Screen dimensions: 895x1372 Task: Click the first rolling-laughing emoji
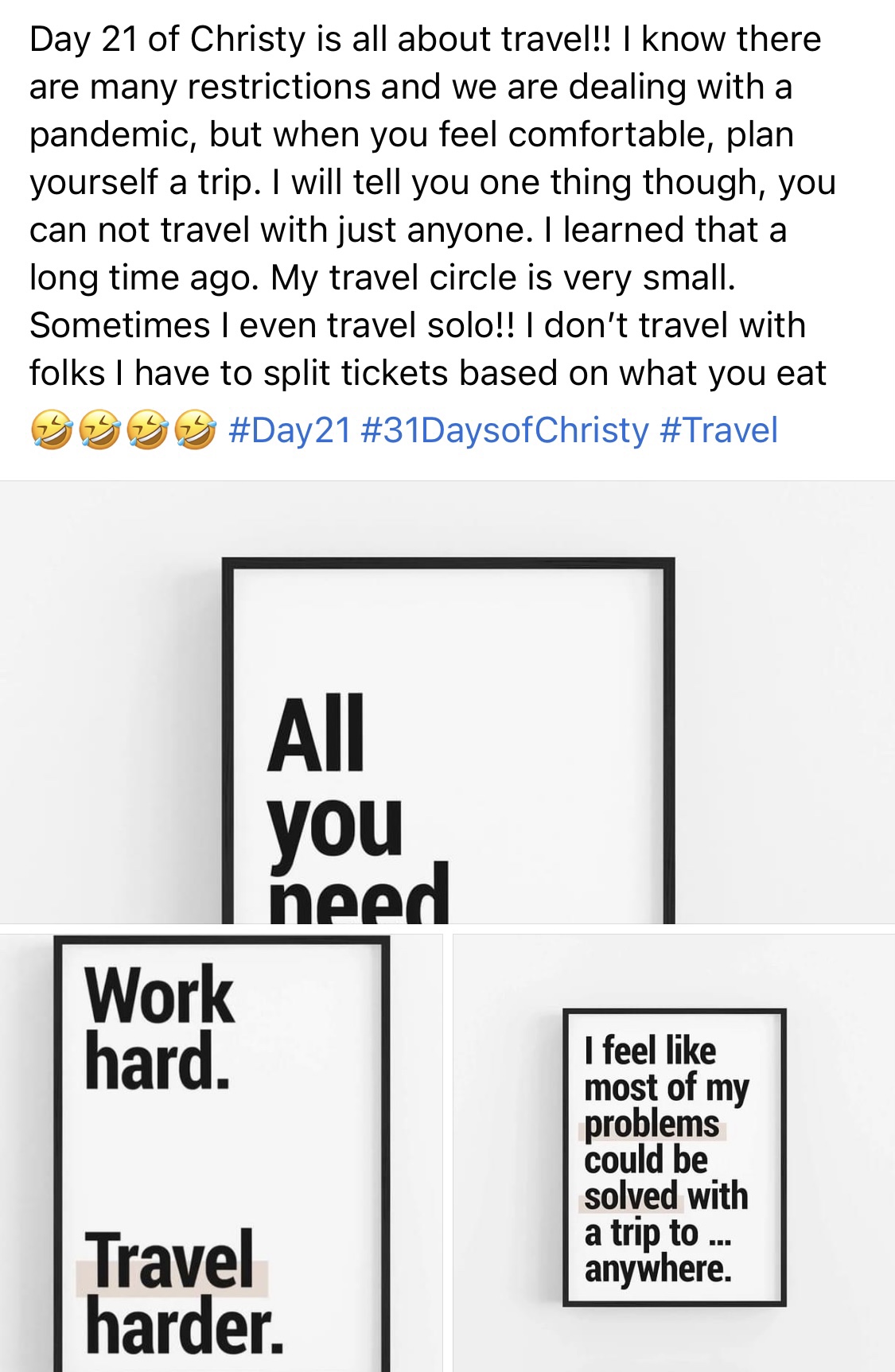pos(52,430)
